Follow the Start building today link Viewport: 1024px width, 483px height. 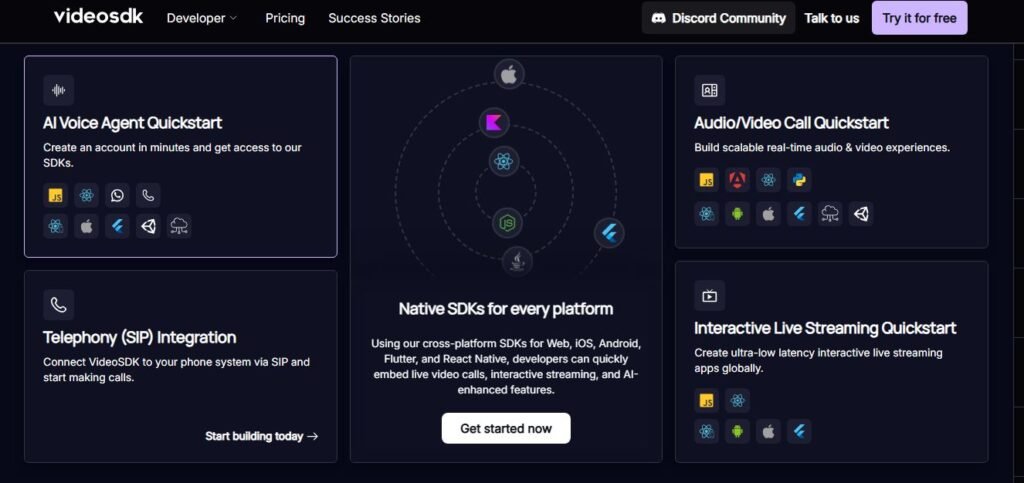(x=261, y=436)
